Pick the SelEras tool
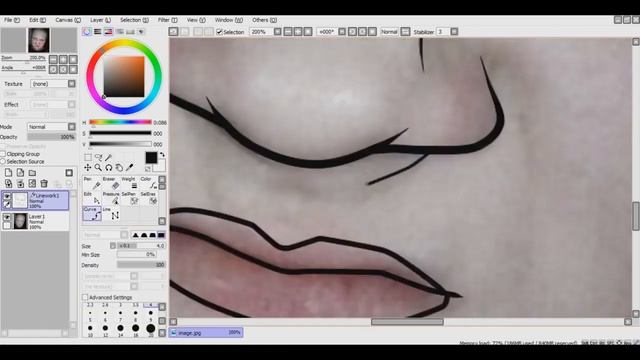 click(148, 198)
